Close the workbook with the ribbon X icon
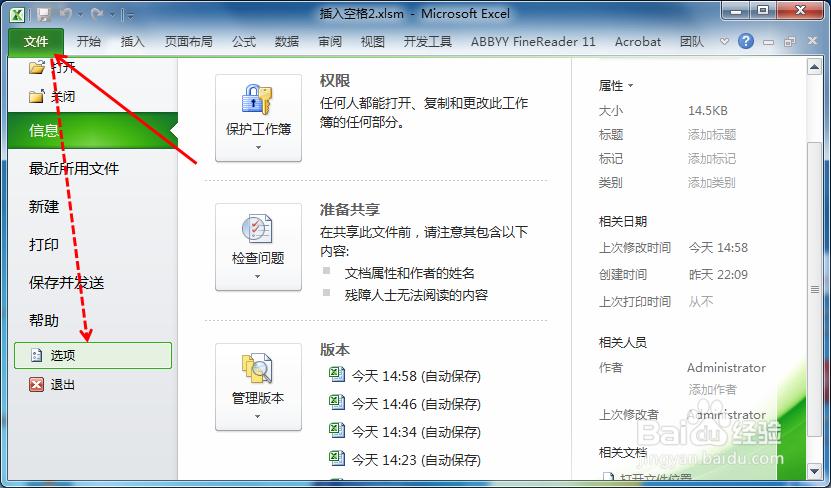 point(812,41)
